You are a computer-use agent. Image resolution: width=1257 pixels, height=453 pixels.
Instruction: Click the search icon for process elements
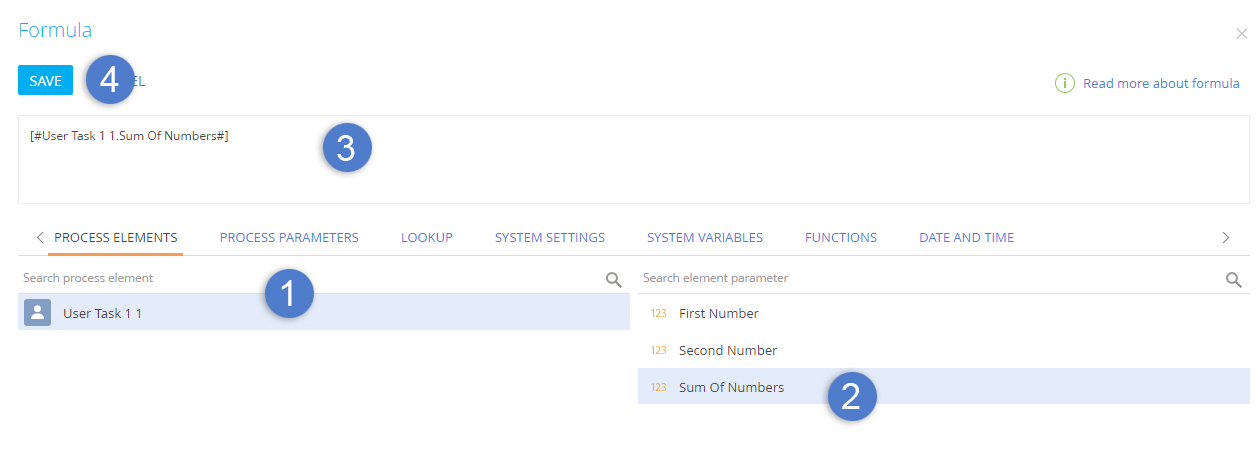click(614, 279)
